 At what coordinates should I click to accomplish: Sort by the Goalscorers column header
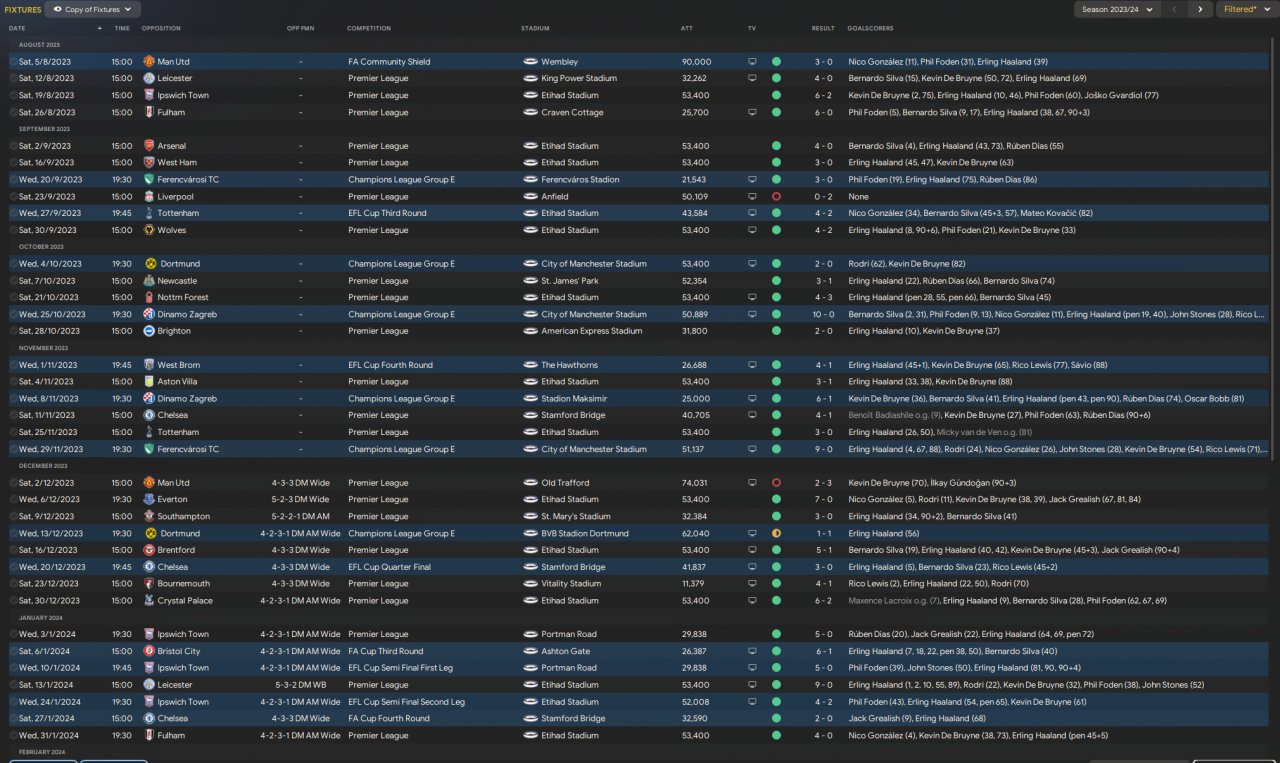(870, 28)
